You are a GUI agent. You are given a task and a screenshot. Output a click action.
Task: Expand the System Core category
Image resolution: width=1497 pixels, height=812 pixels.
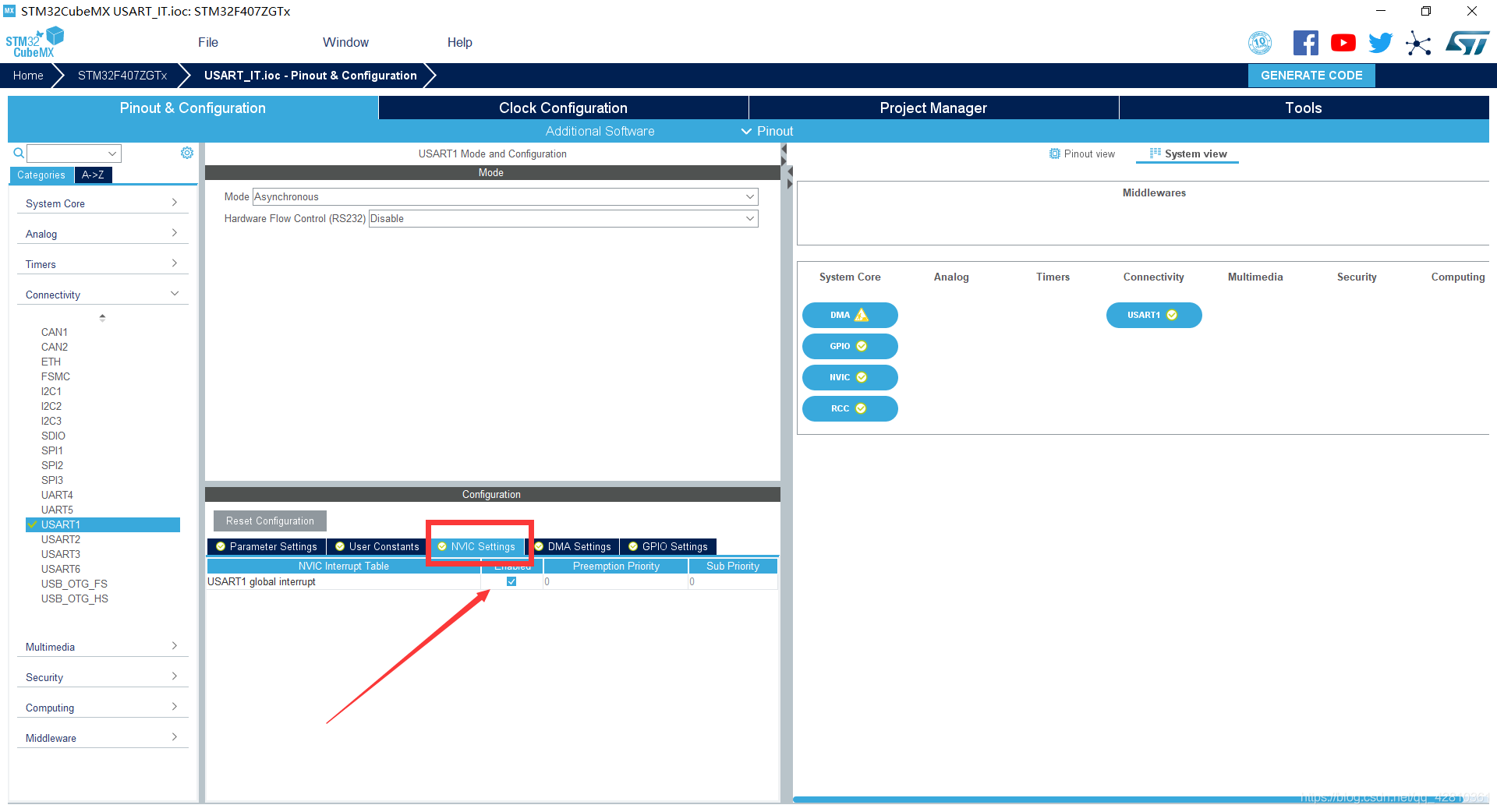coord(102,203)
